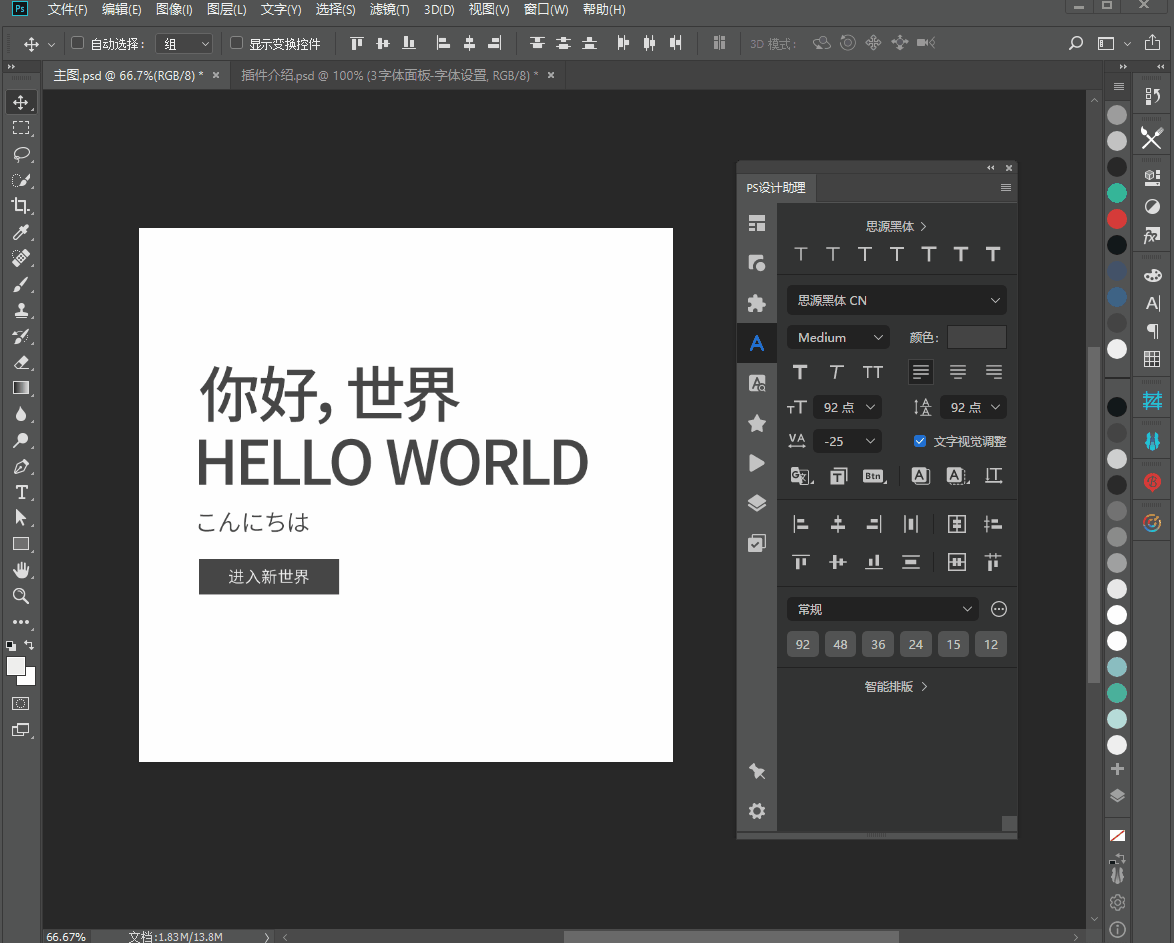Viewport: 1174px width, 943px height.
Task: Select the Type tool
Action: pos(22,492)
